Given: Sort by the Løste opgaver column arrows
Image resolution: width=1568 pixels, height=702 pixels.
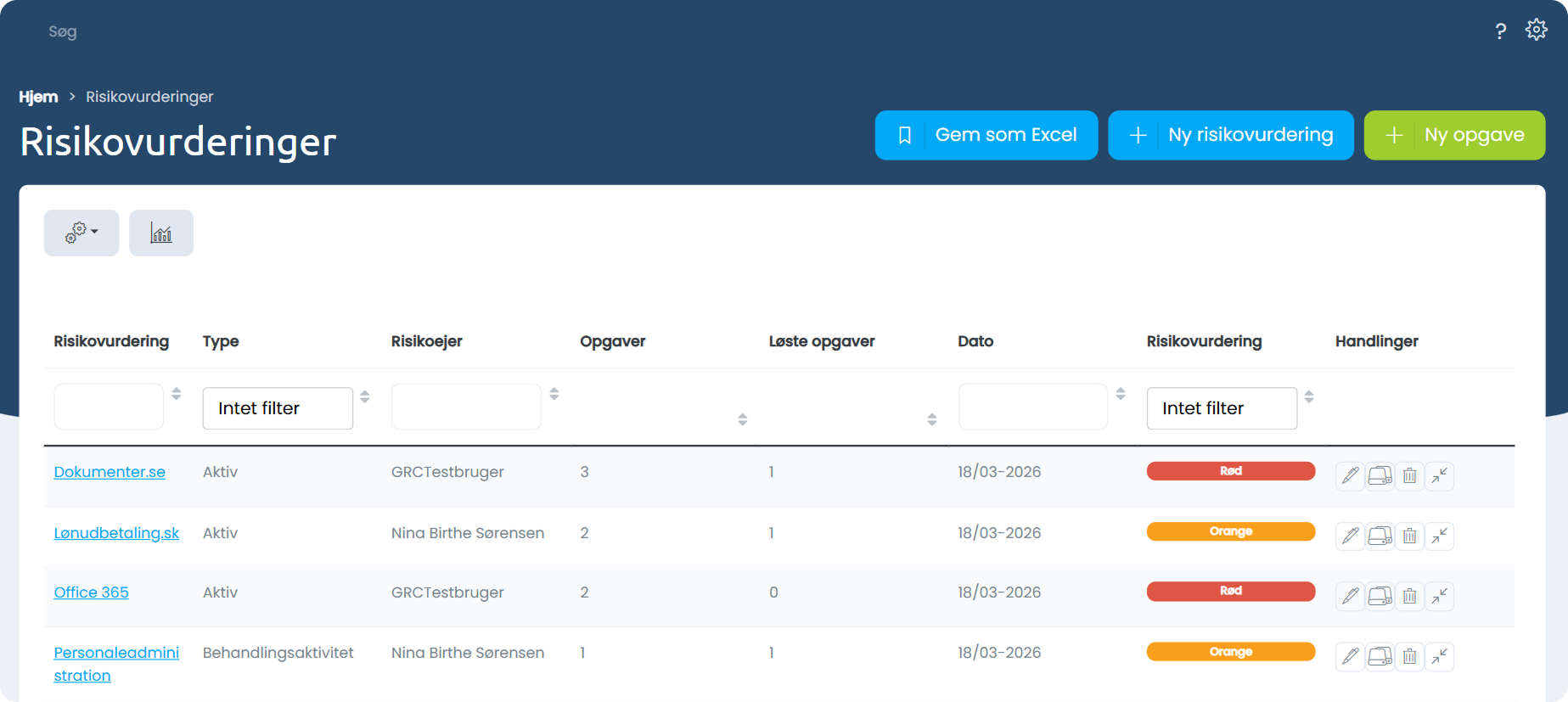Looking at the screenshot, I should pos(931,419).
